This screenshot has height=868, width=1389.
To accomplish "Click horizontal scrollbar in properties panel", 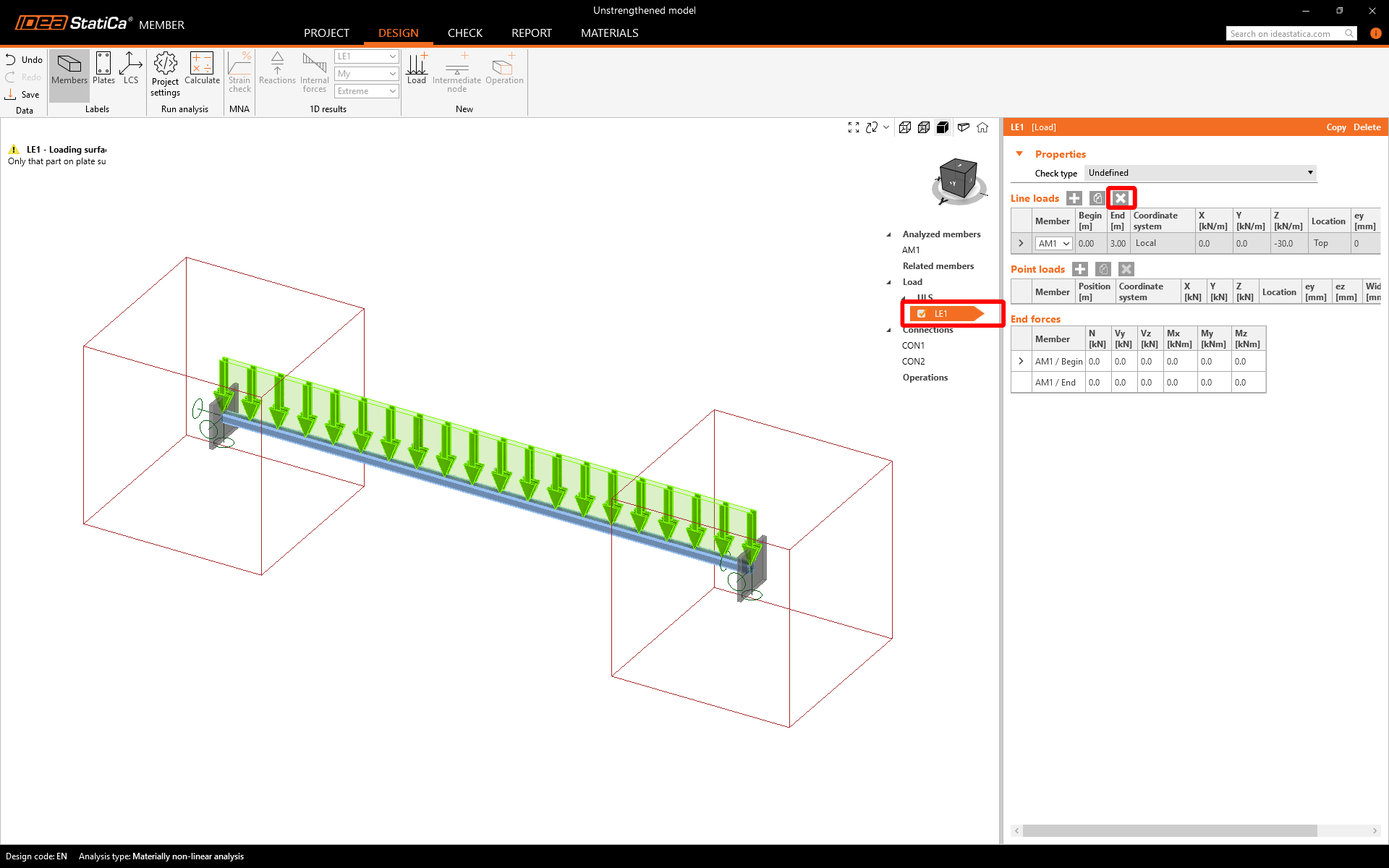I will [1169, 830].
